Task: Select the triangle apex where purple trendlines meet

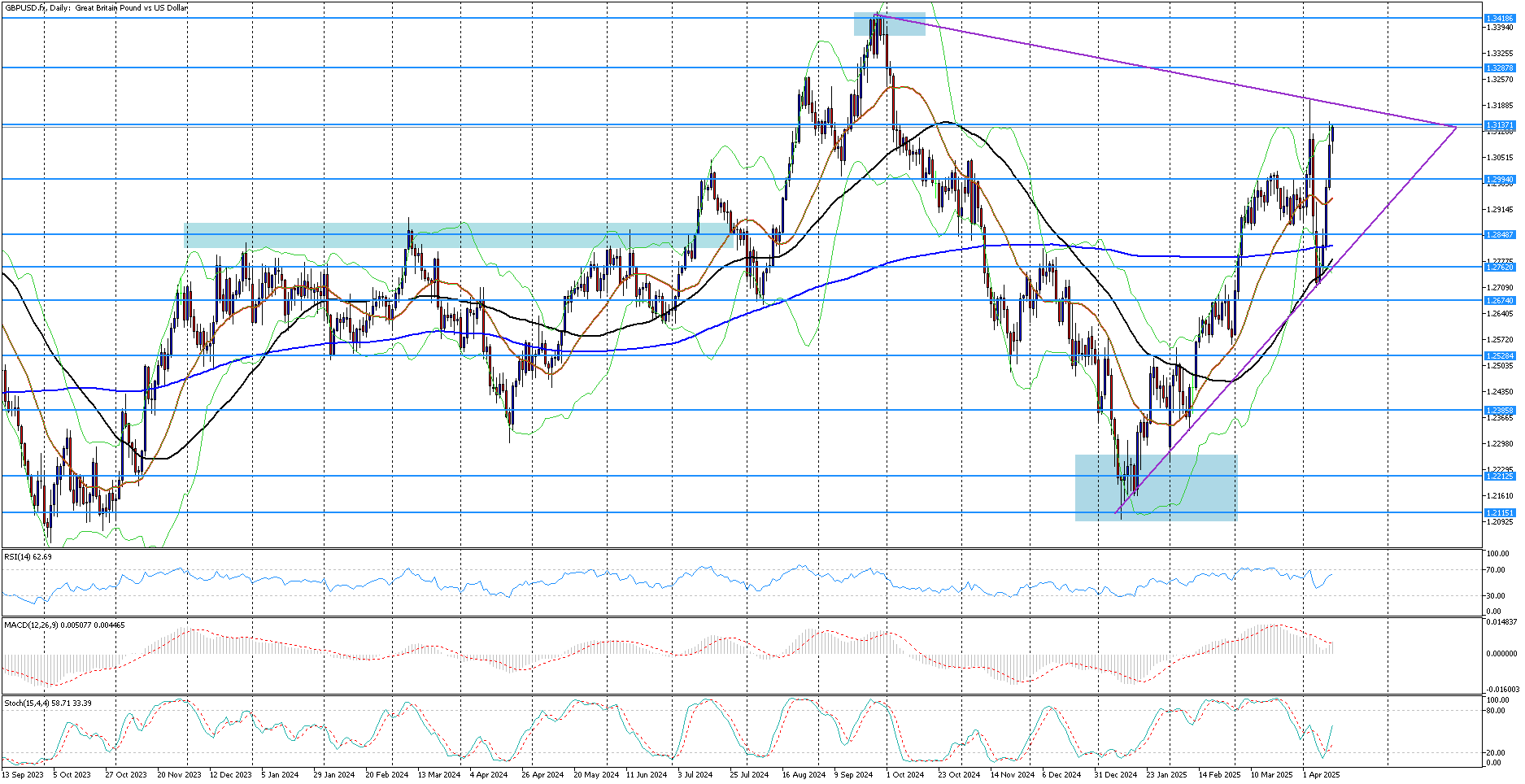Action: pyautogui.click(x=1455, y=127)
